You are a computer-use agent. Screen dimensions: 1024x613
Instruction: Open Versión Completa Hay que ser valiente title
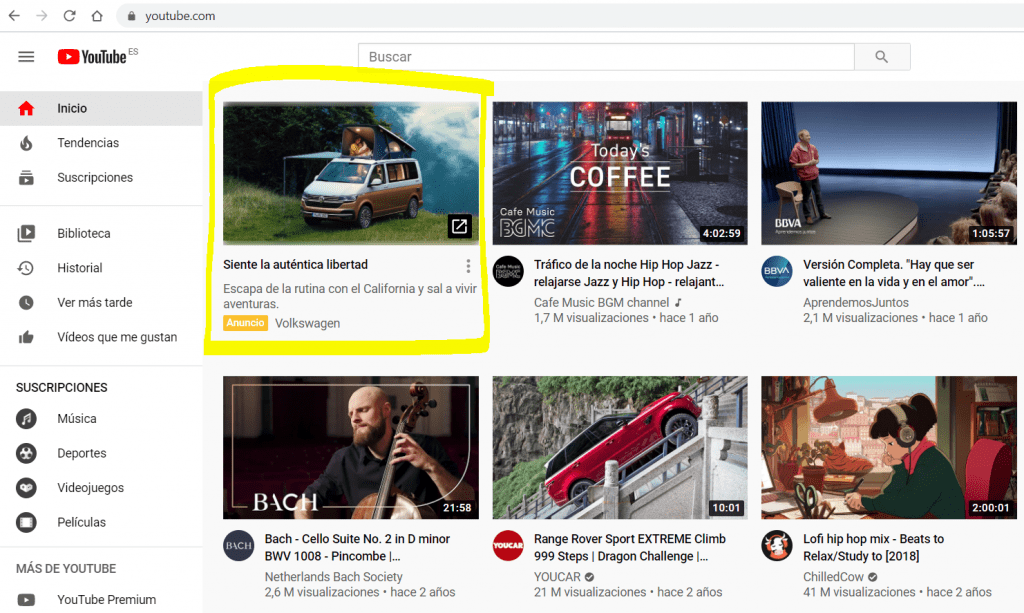(x=893, y=273)
